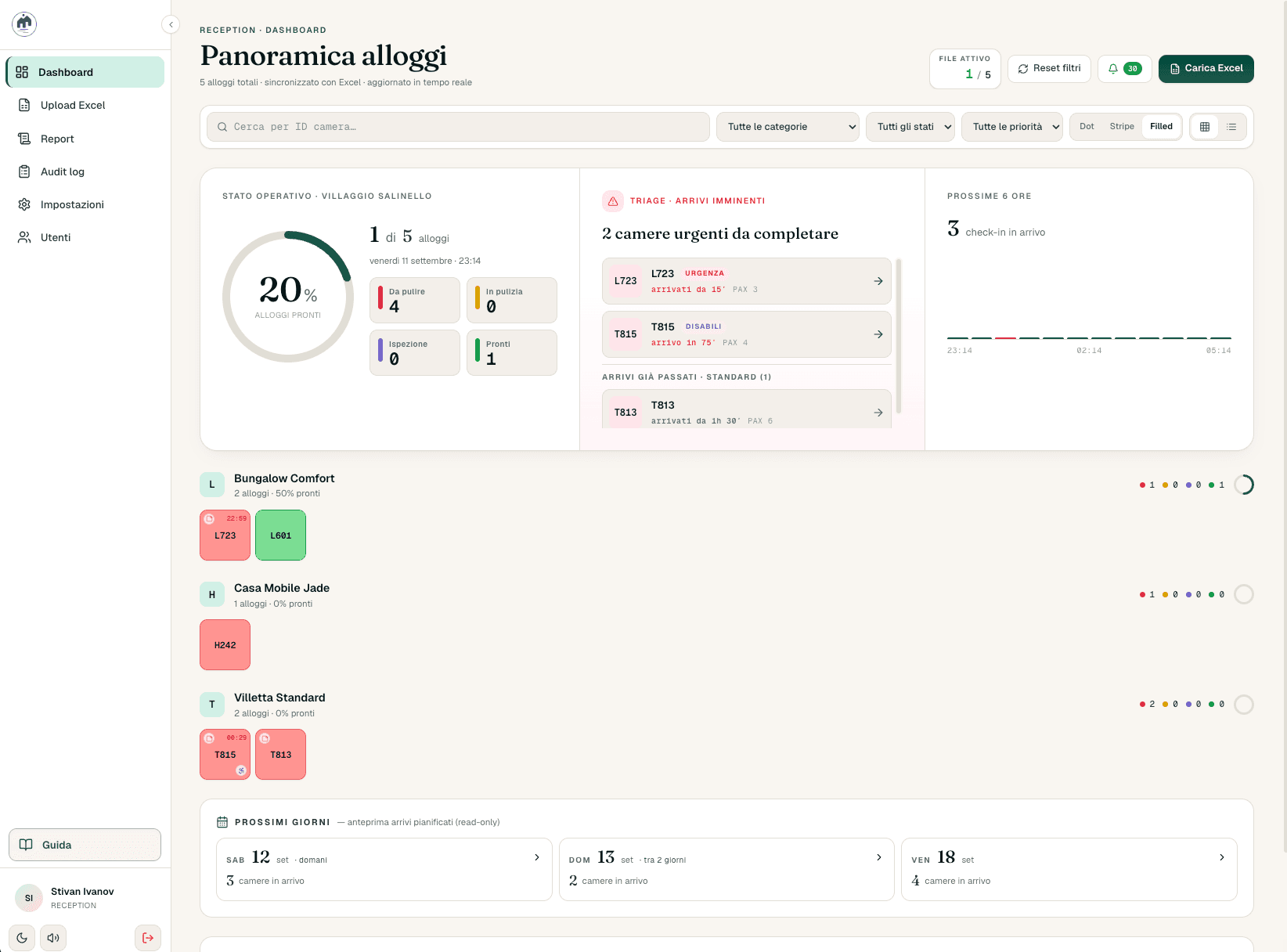
Task: Filter by Pronti status card
Action: coord(512,352)
